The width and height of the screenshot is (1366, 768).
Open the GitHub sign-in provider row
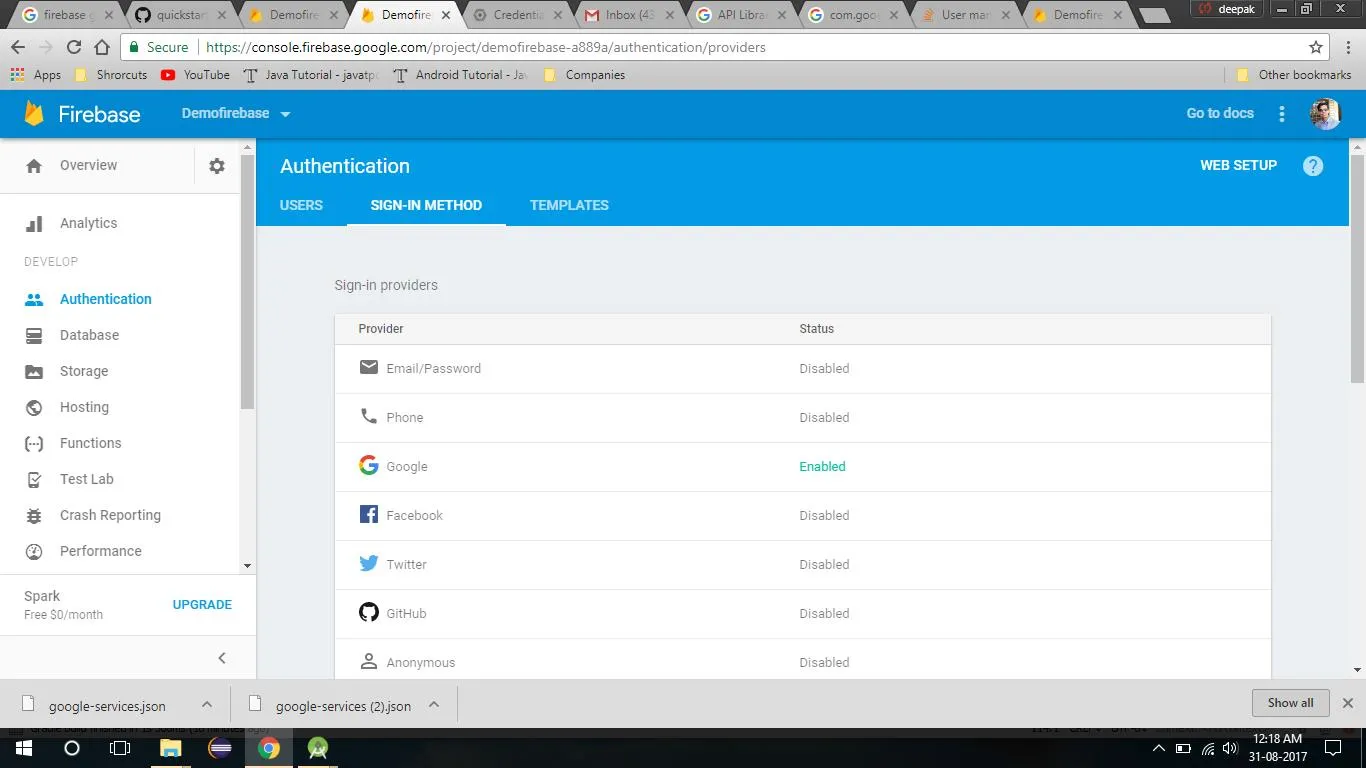point(803,614)
